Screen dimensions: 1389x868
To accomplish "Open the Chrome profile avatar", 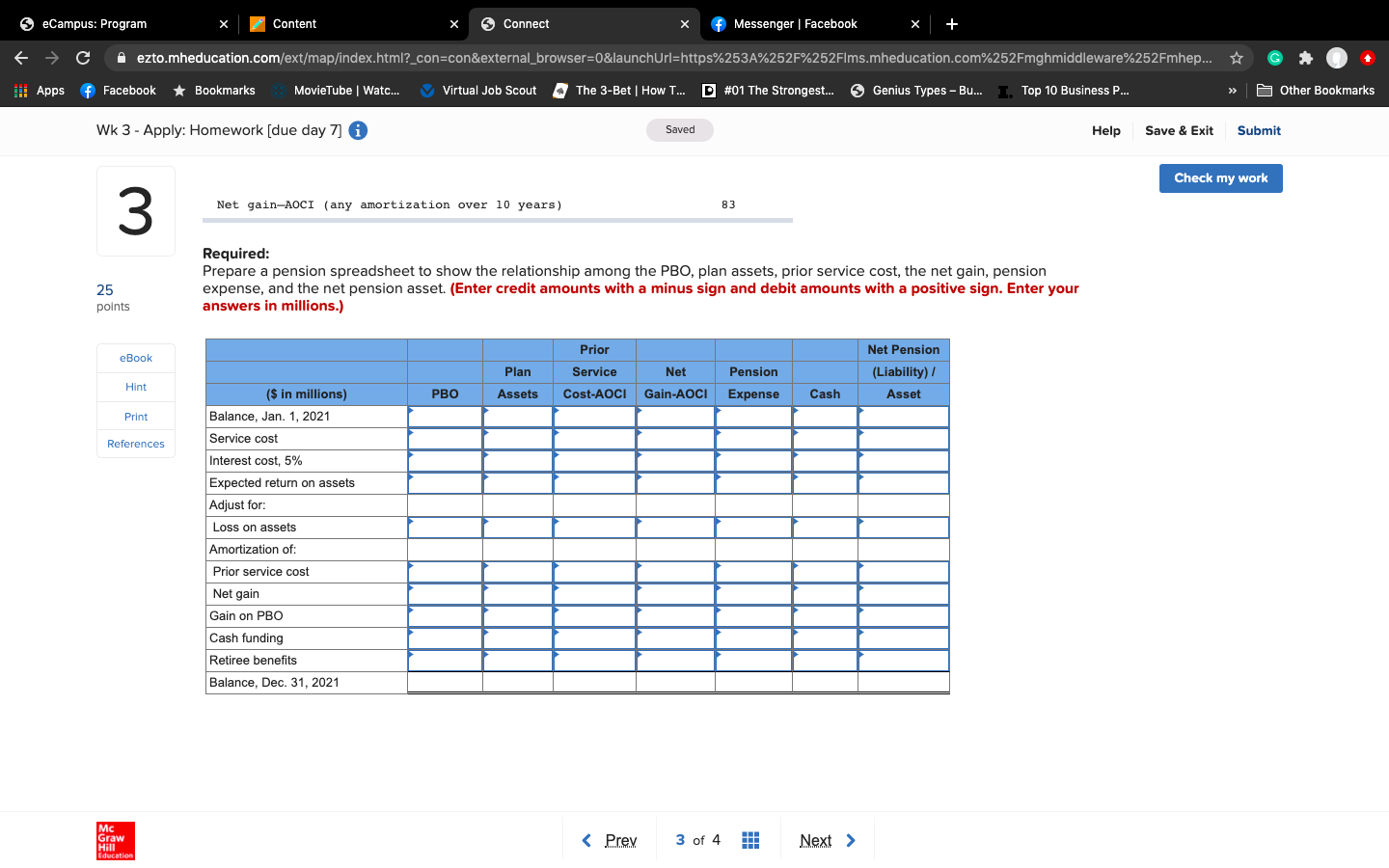I will [1337, 58].
